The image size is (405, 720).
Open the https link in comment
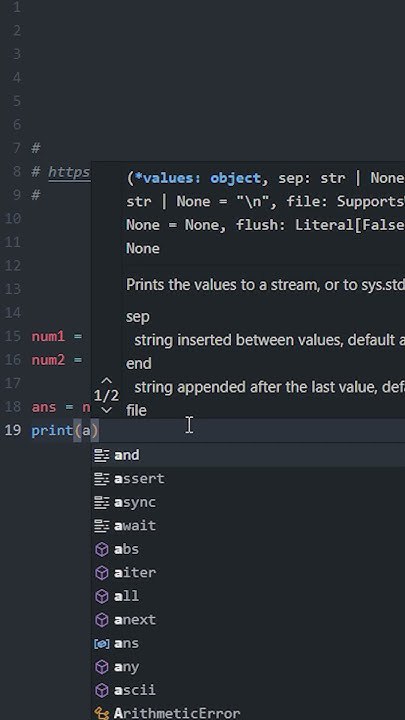tap(69, 172)
